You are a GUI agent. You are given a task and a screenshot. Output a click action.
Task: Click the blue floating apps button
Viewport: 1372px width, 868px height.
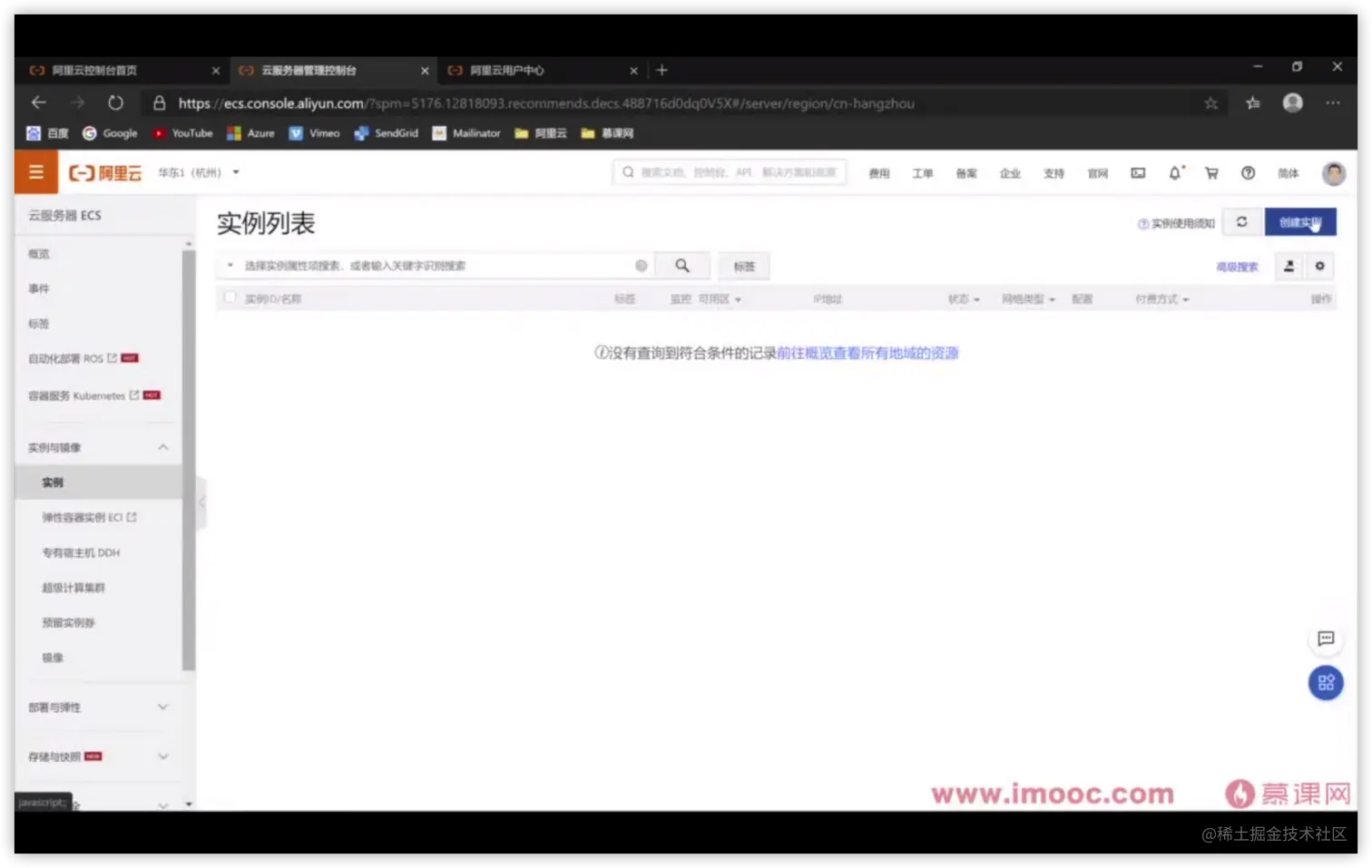pos(1326,683)
